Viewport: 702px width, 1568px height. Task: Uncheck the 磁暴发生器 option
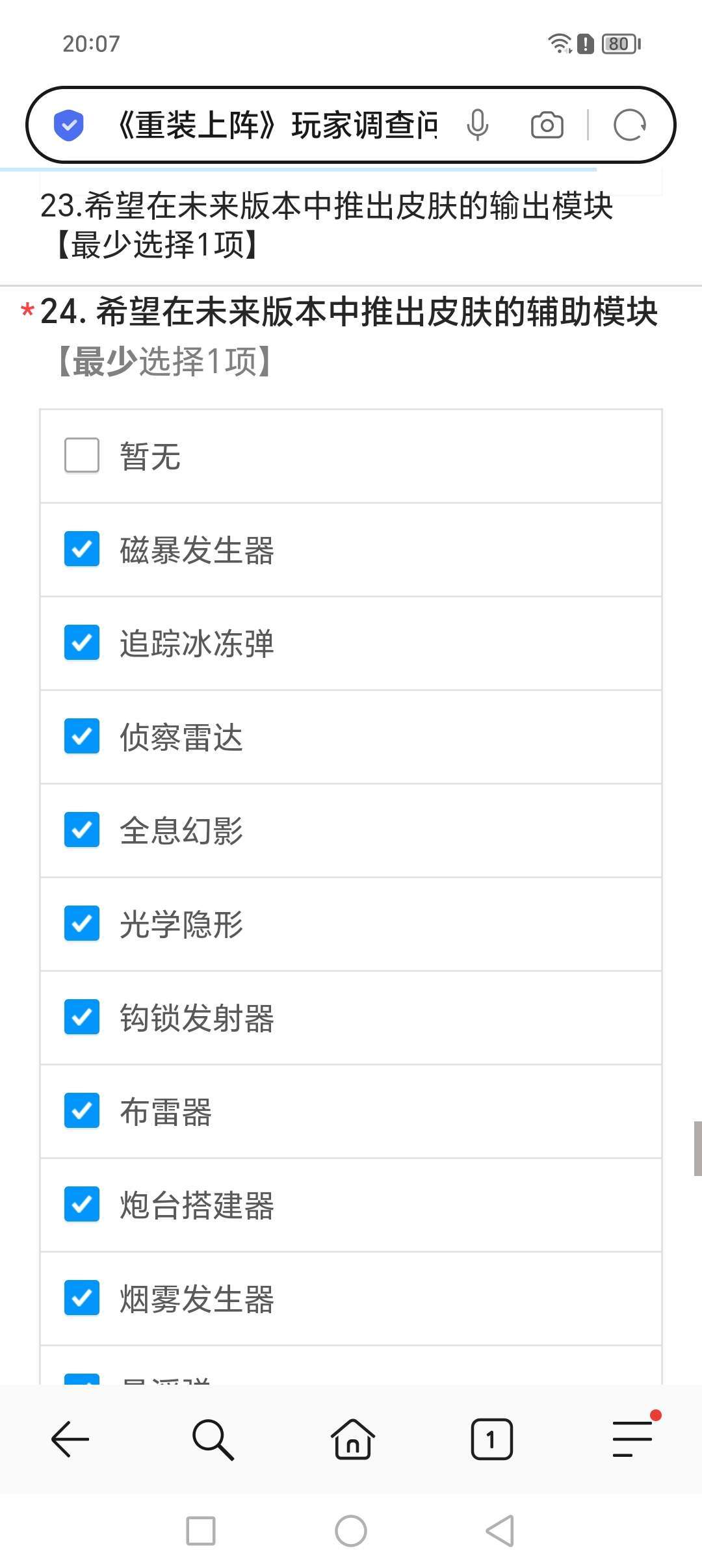82,549
